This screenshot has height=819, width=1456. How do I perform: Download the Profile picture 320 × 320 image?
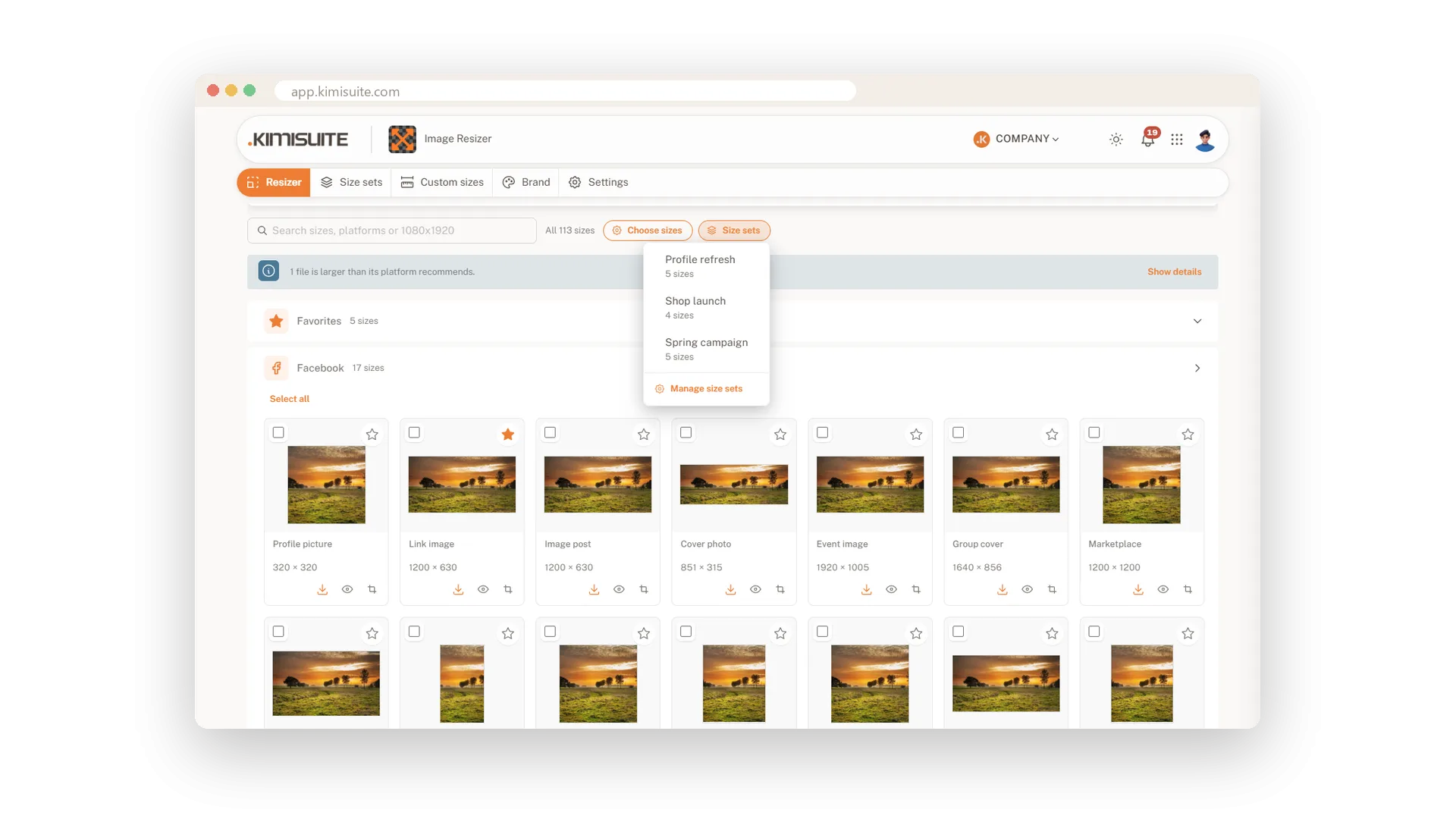(x=322, y=589)
